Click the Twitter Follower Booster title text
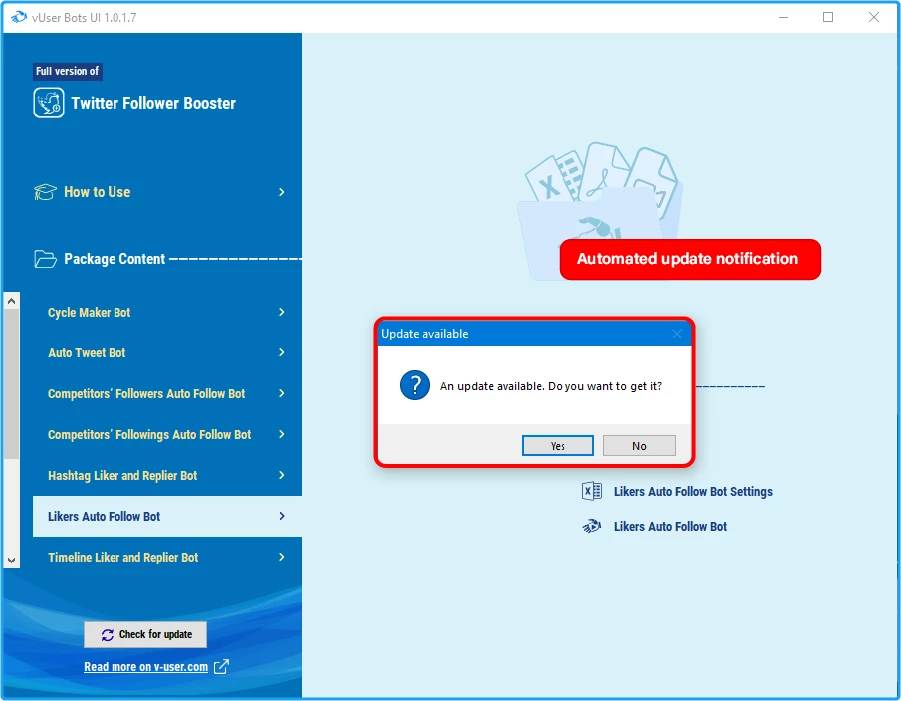 [x=153, y=103]
